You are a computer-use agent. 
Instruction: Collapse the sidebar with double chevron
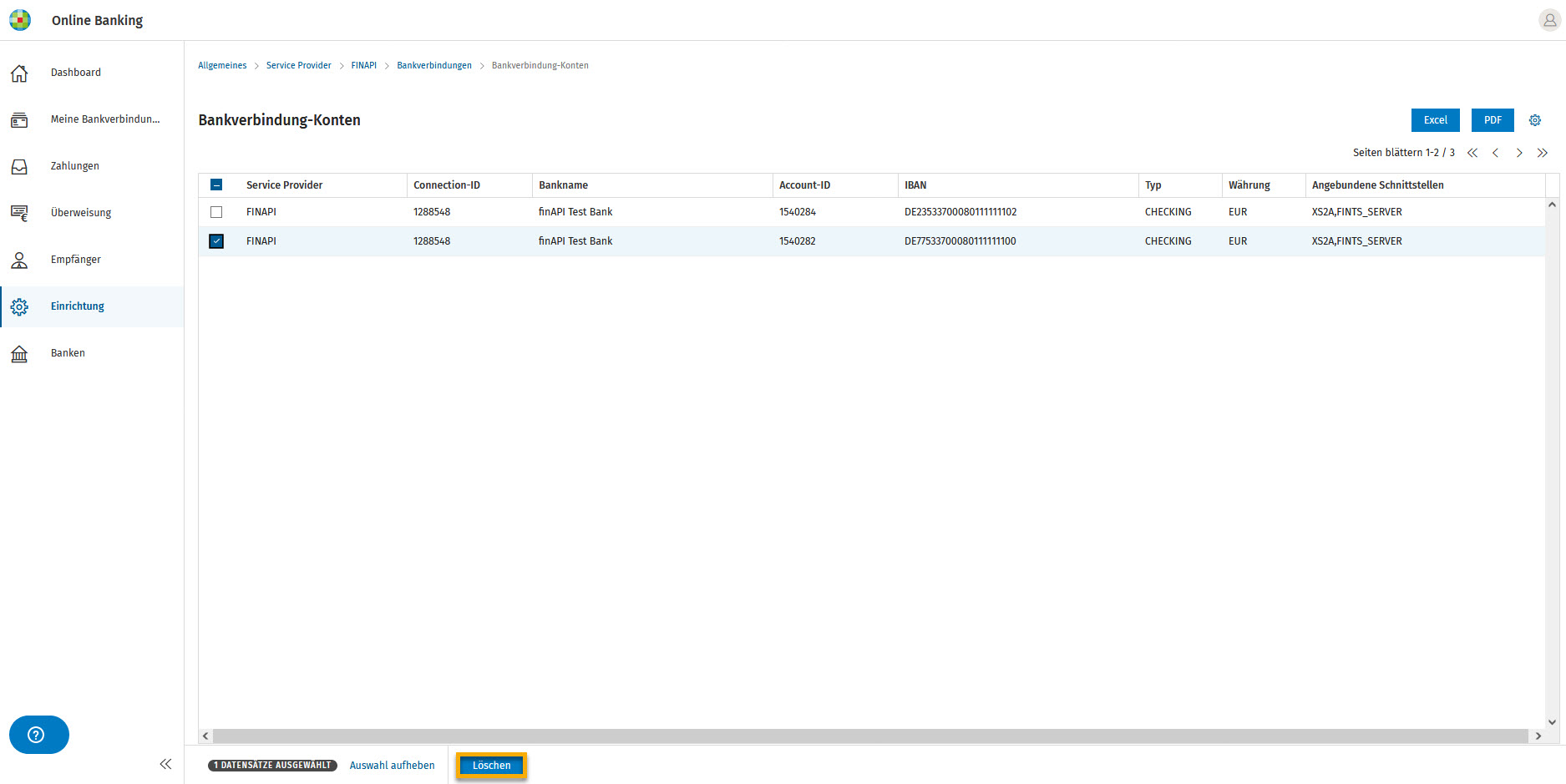point(165,764)
